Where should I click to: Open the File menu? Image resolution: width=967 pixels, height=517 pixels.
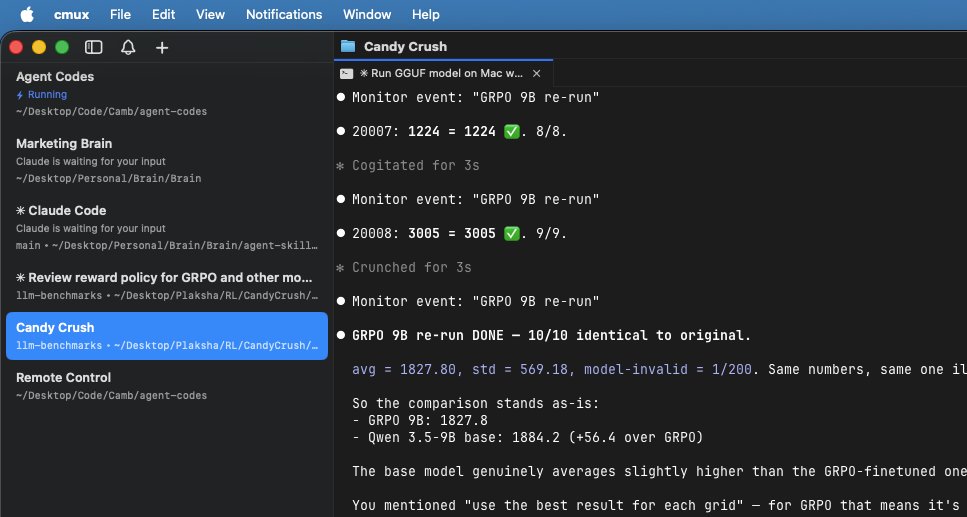pos(120,14)
